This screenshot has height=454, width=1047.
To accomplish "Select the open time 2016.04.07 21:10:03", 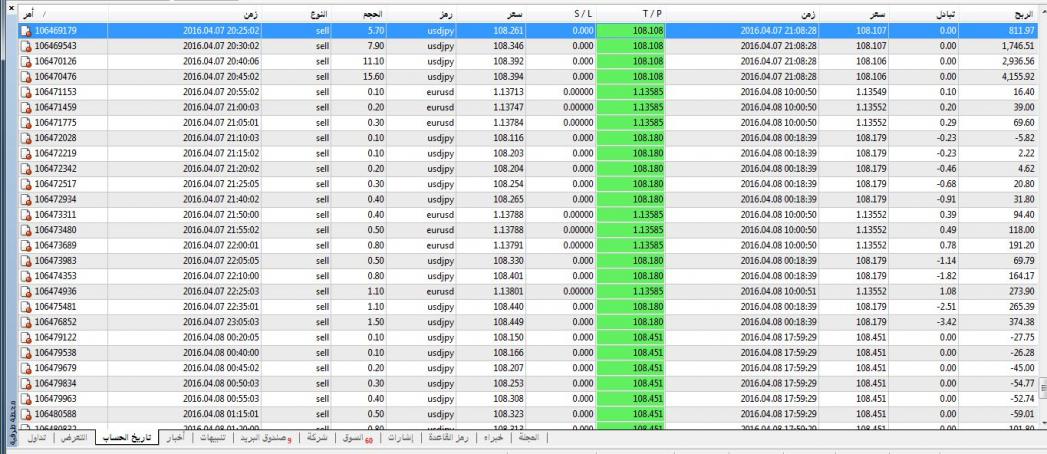I will pos(221,138).
